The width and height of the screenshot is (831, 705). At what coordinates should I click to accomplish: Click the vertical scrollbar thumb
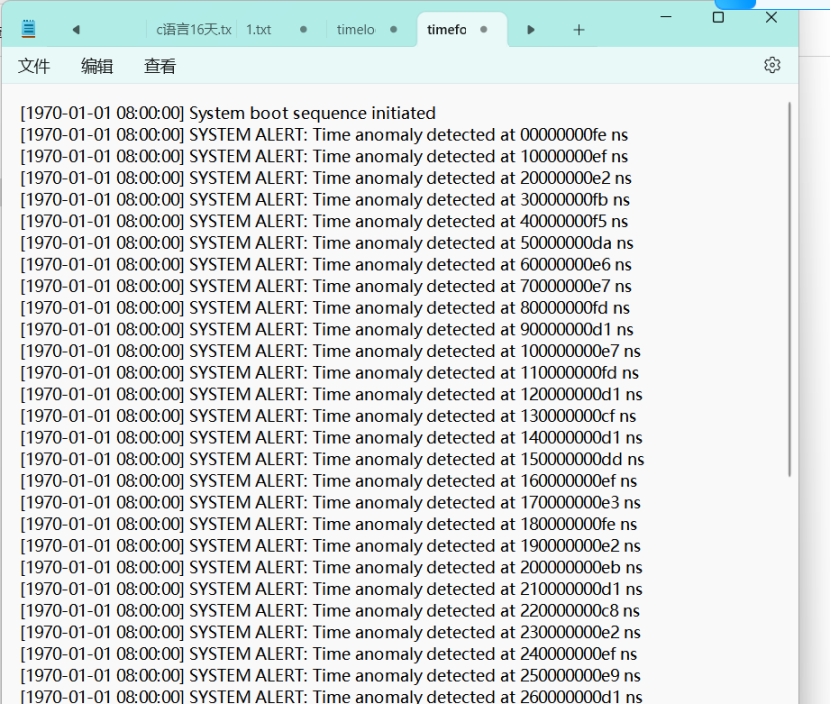pos(790,290)
